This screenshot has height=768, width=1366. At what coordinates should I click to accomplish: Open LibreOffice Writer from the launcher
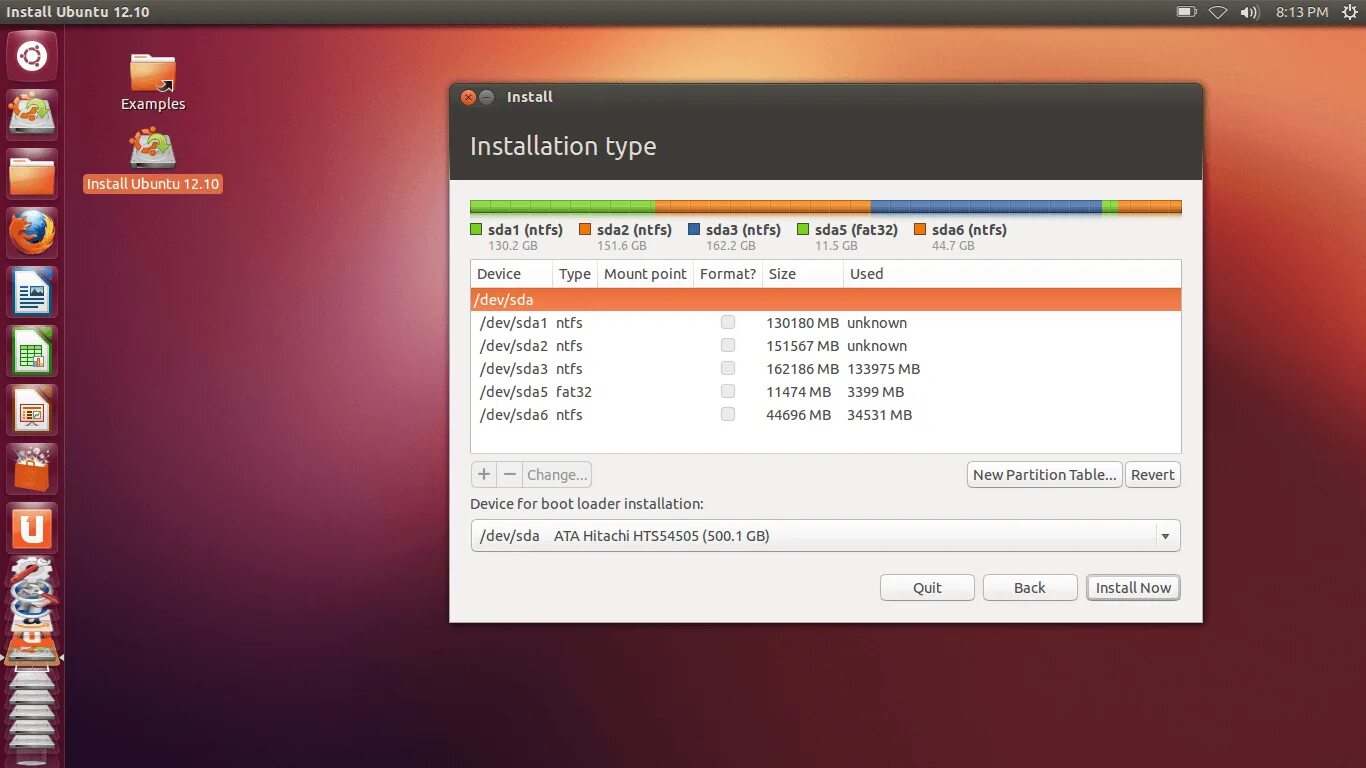(x=32, y=292)
